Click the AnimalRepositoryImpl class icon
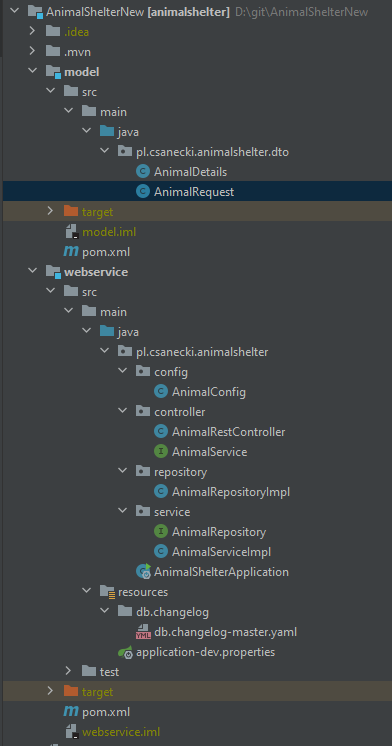392x746 pixels. [x=161, y=491]
